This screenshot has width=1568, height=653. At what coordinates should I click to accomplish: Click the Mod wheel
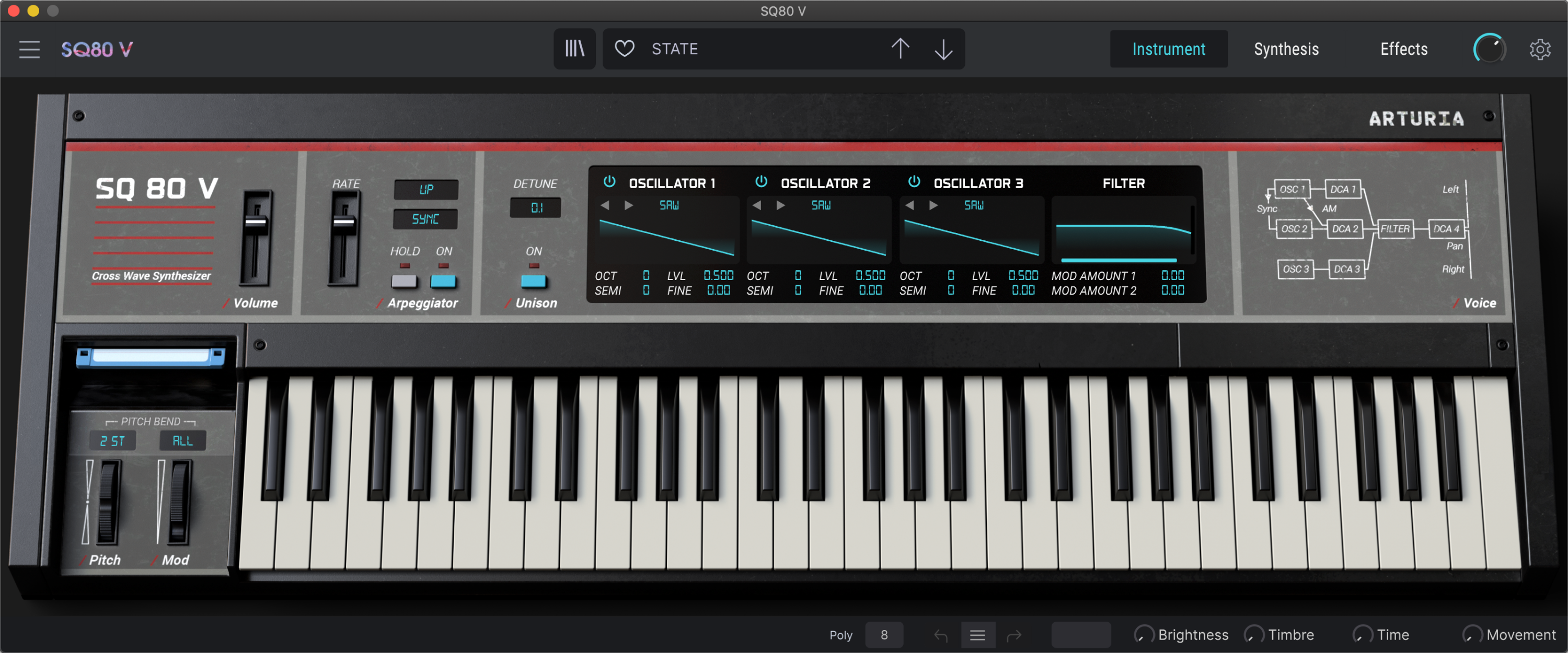point(180,502)
